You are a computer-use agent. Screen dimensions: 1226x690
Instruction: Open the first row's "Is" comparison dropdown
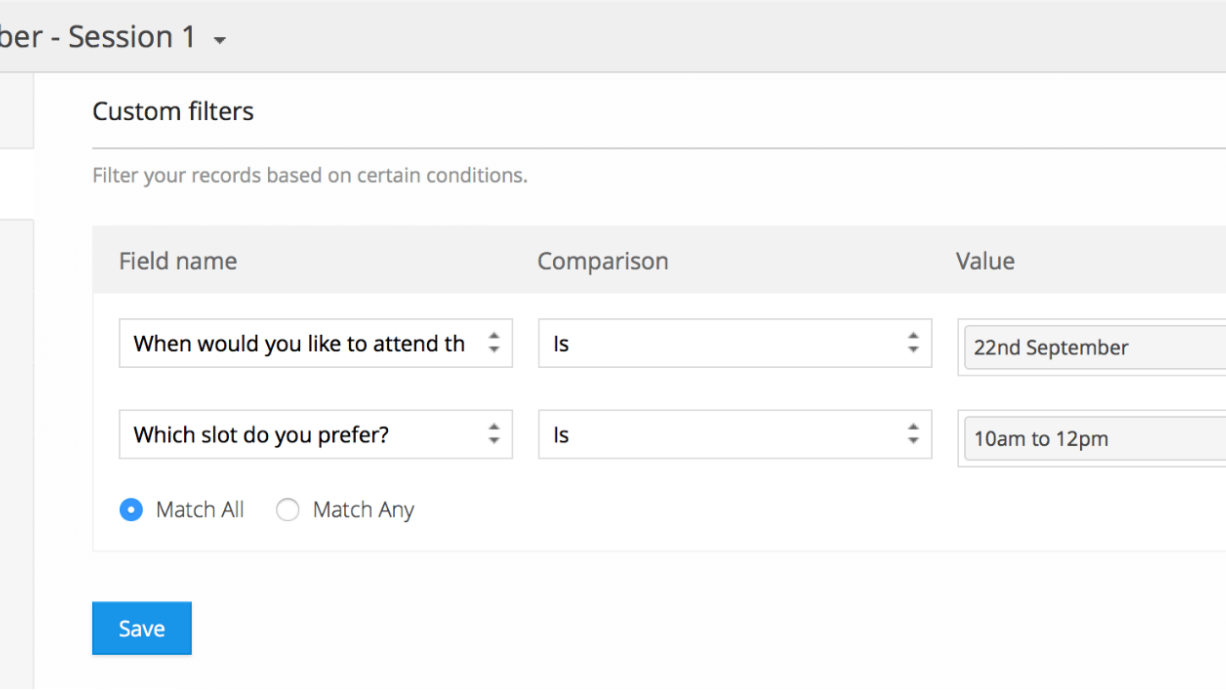pos(720,343)
